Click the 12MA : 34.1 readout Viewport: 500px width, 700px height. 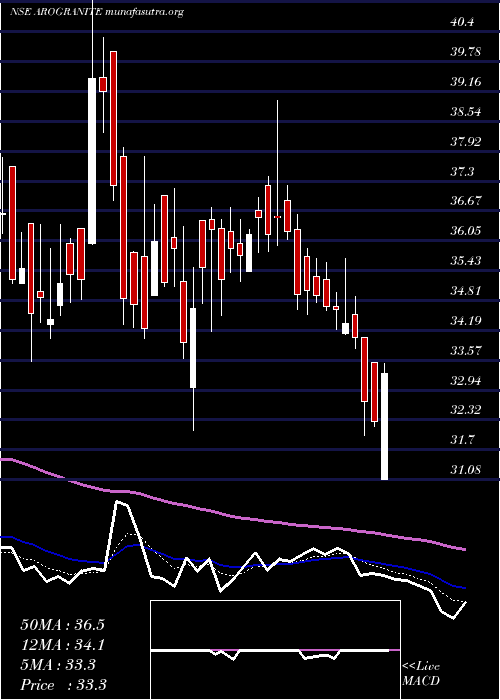pyautogui.click(x=62, y=645)
